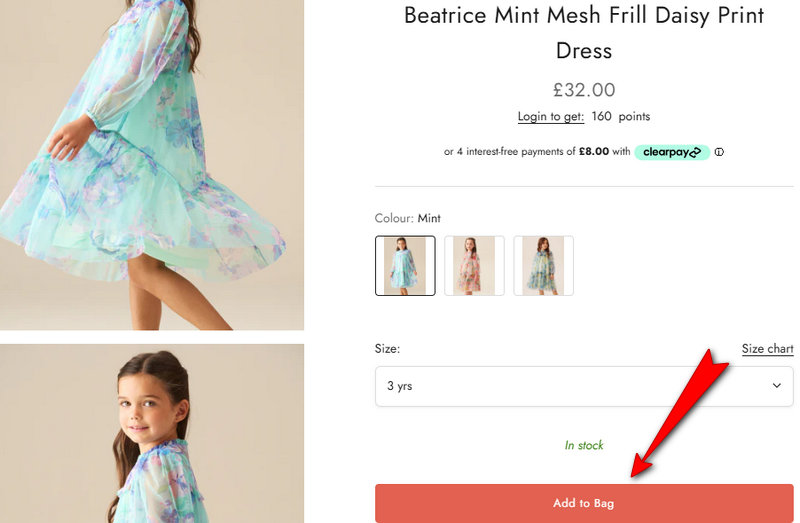Click the £32.00 price
This screenshot has height=523, width=800.
pos(584,90)
